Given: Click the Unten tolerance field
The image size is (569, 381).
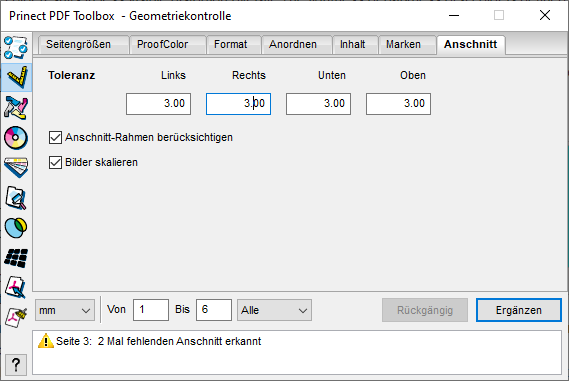Looking at the screenshot, I should (x=318, y=104).
